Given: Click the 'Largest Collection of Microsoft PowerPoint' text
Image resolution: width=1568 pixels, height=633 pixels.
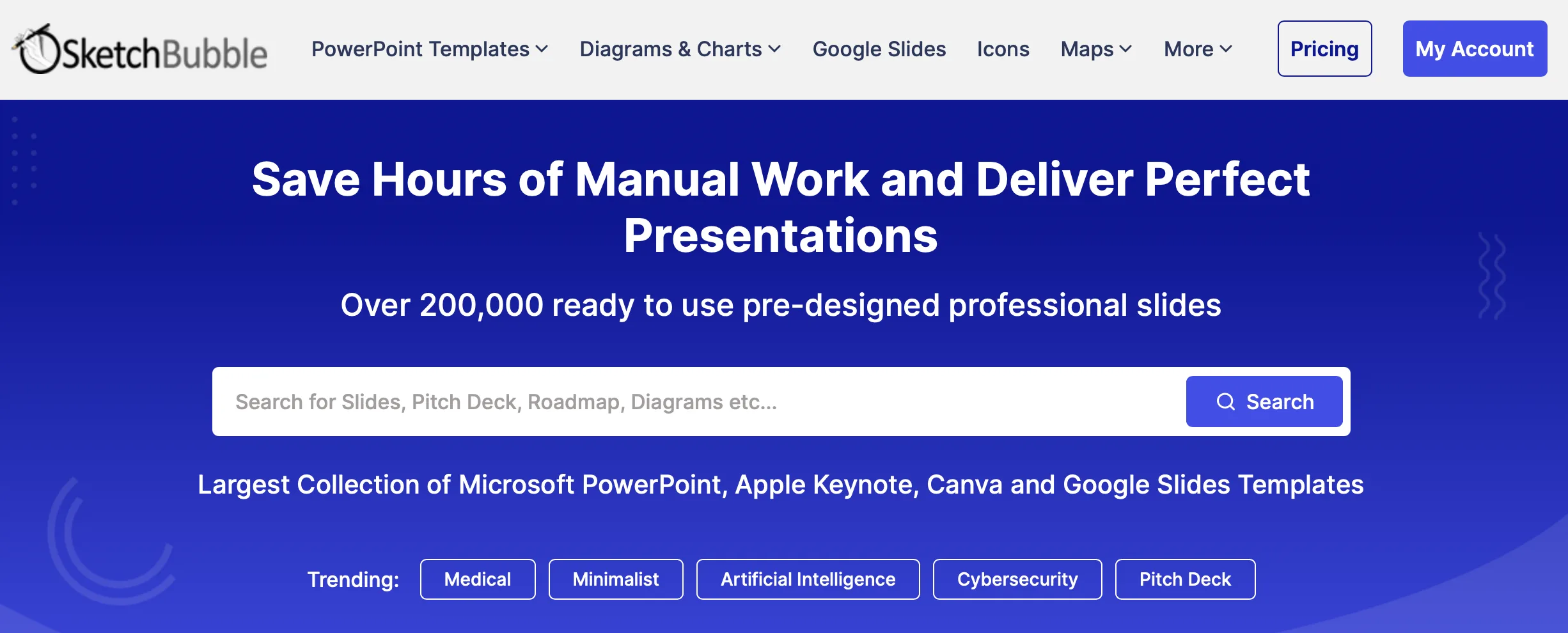Looking at the screenshot, I should pos(781,485).
